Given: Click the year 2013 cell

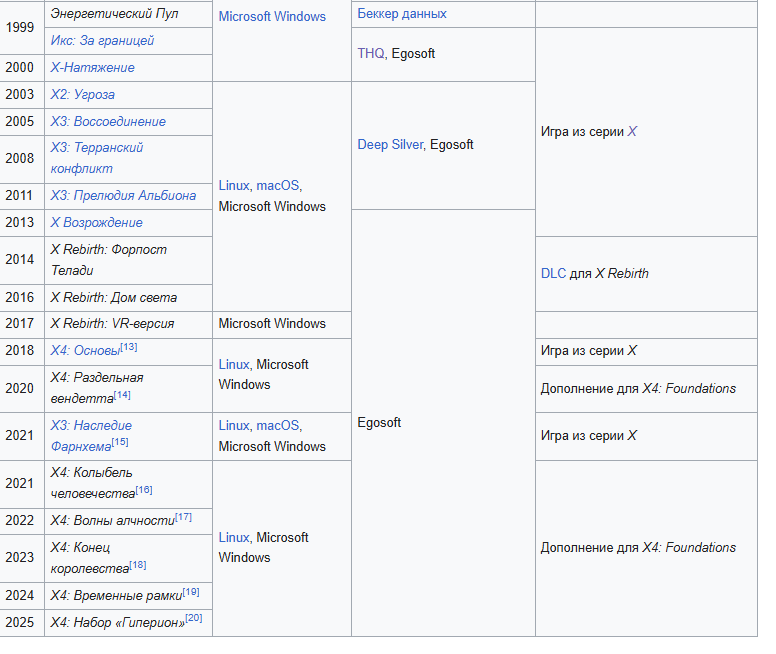Looking at the screenshot, I should point(22,223).
